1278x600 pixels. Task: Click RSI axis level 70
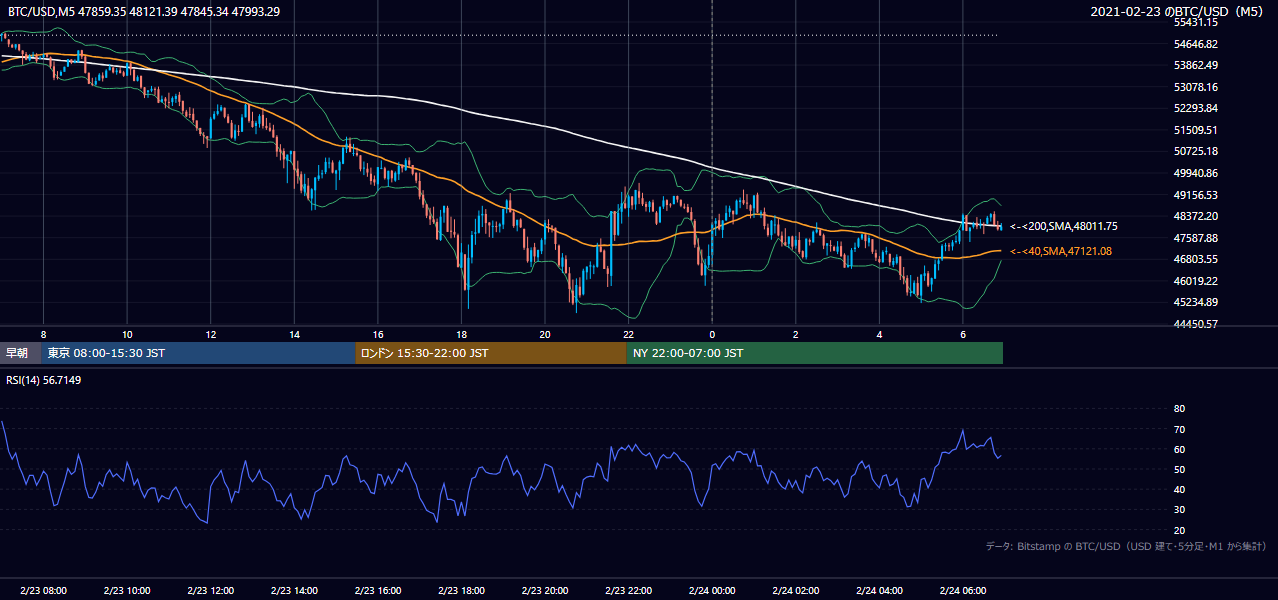[x=1179, y=429]
